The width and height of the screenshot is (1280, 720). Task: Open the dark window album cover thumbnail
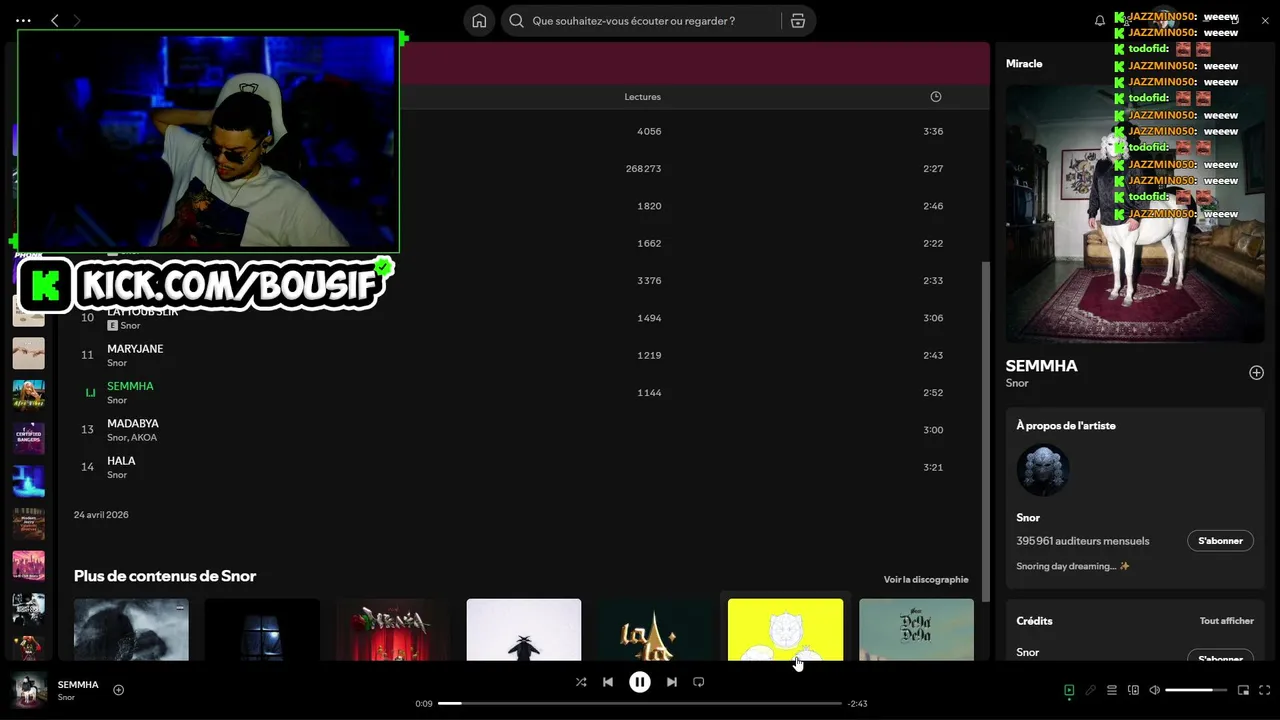(x=262, y=630)
